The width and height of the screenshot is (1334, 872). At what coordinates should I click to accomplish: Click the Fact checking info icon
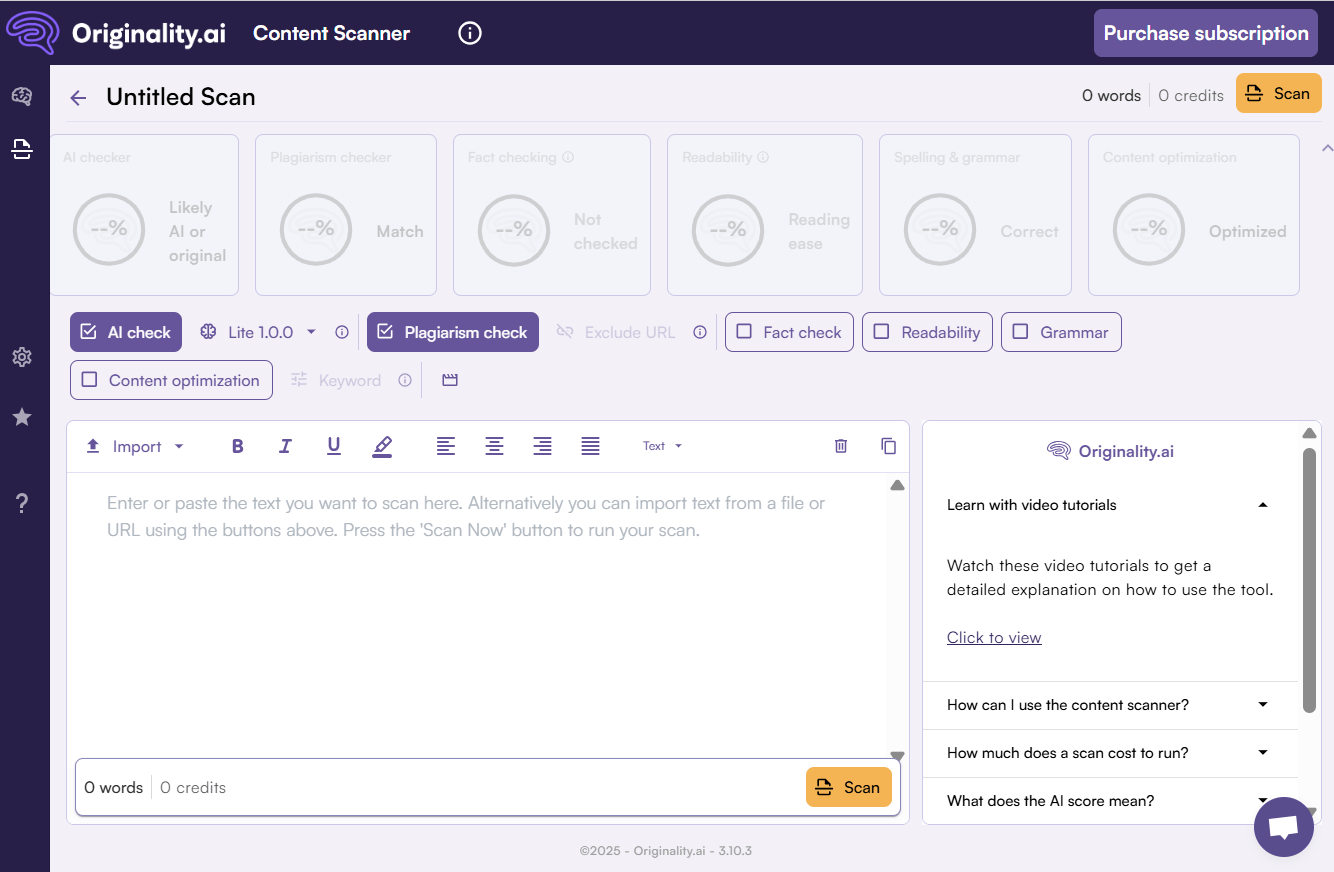568,157
